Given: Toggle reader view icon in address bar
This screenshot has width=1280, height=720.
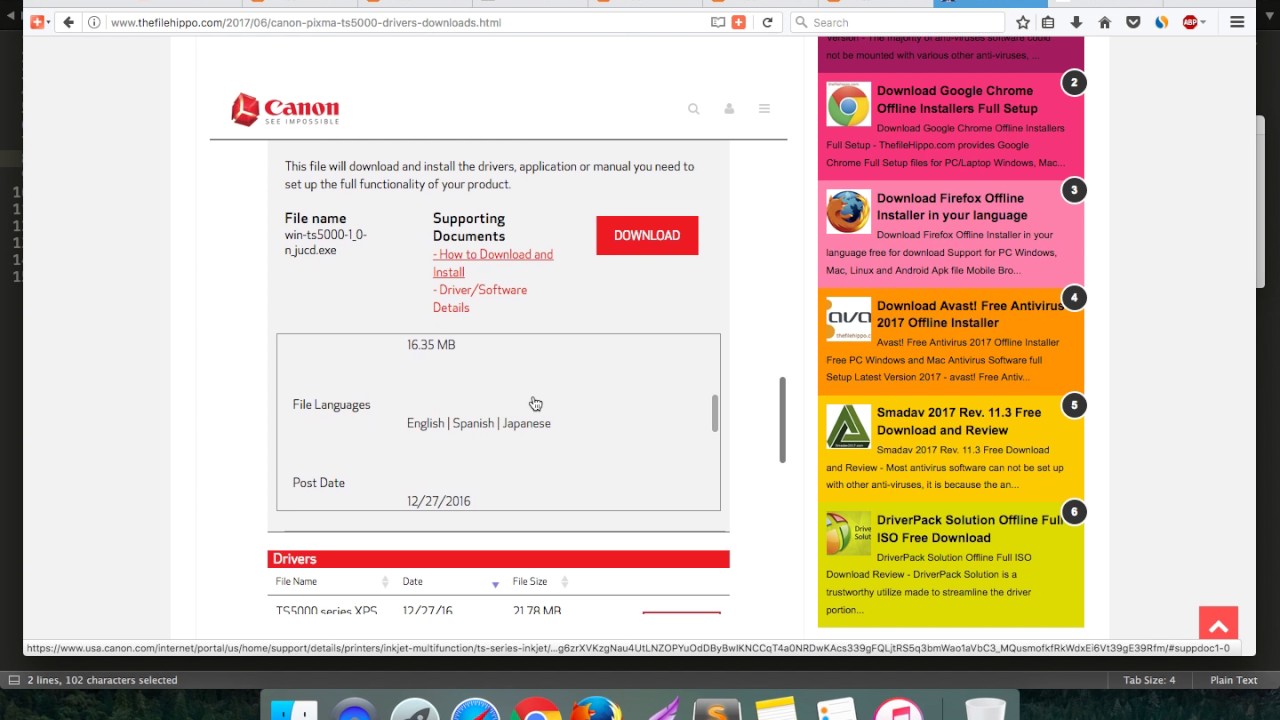Looking at the screenshot, I should click(x=718, y=22).
